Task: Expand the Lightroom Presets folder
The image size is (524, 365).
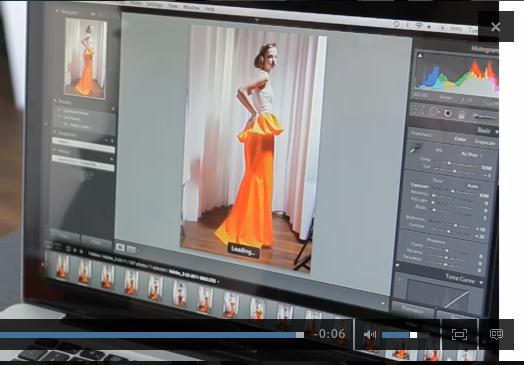Action: (x=60, y=110)
